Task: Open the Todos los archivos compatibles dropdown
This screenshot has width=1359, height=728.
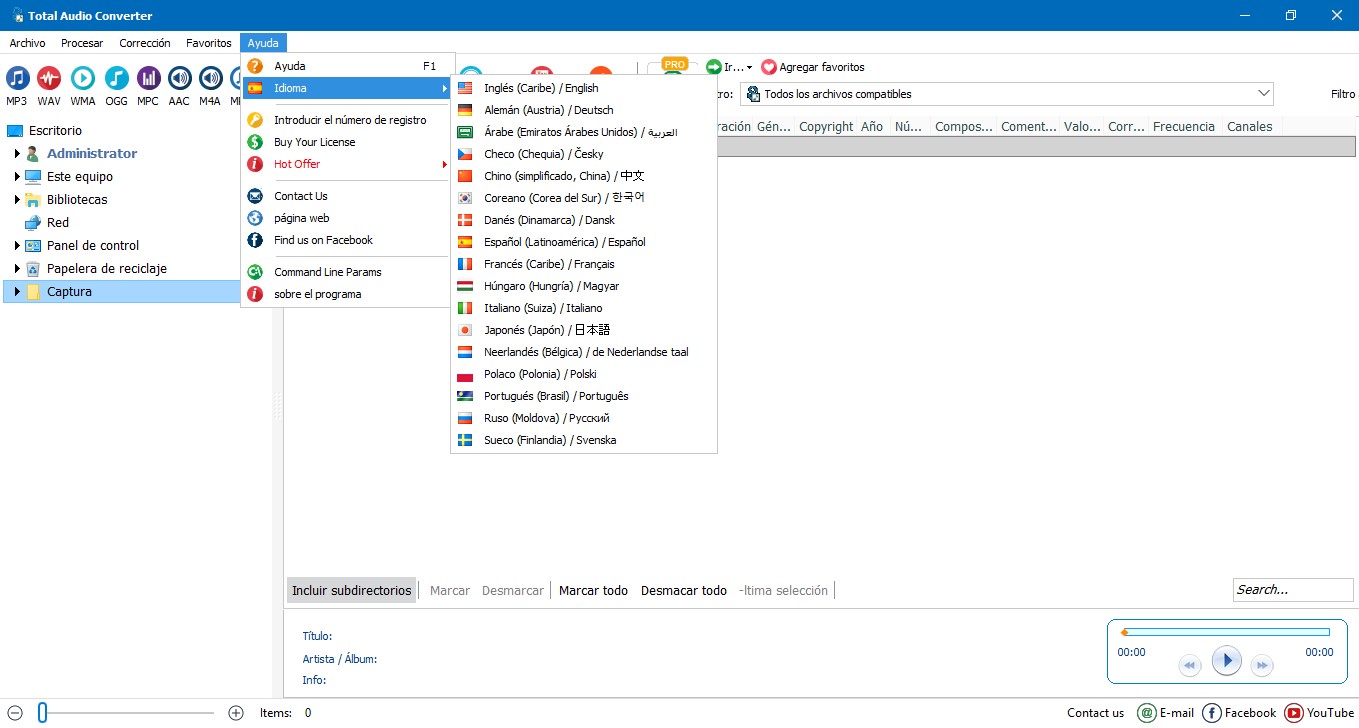Action: pyautogui.click(x=1264, y=93)
